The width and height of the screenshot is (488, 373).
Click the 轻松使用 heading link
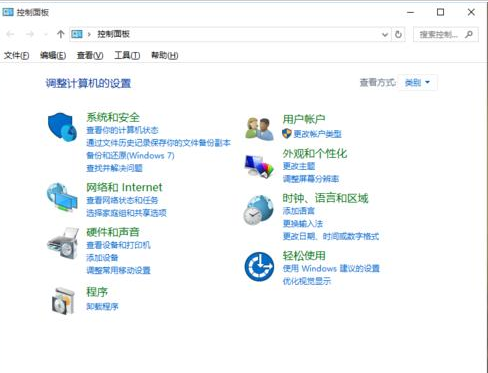point(304,256)
